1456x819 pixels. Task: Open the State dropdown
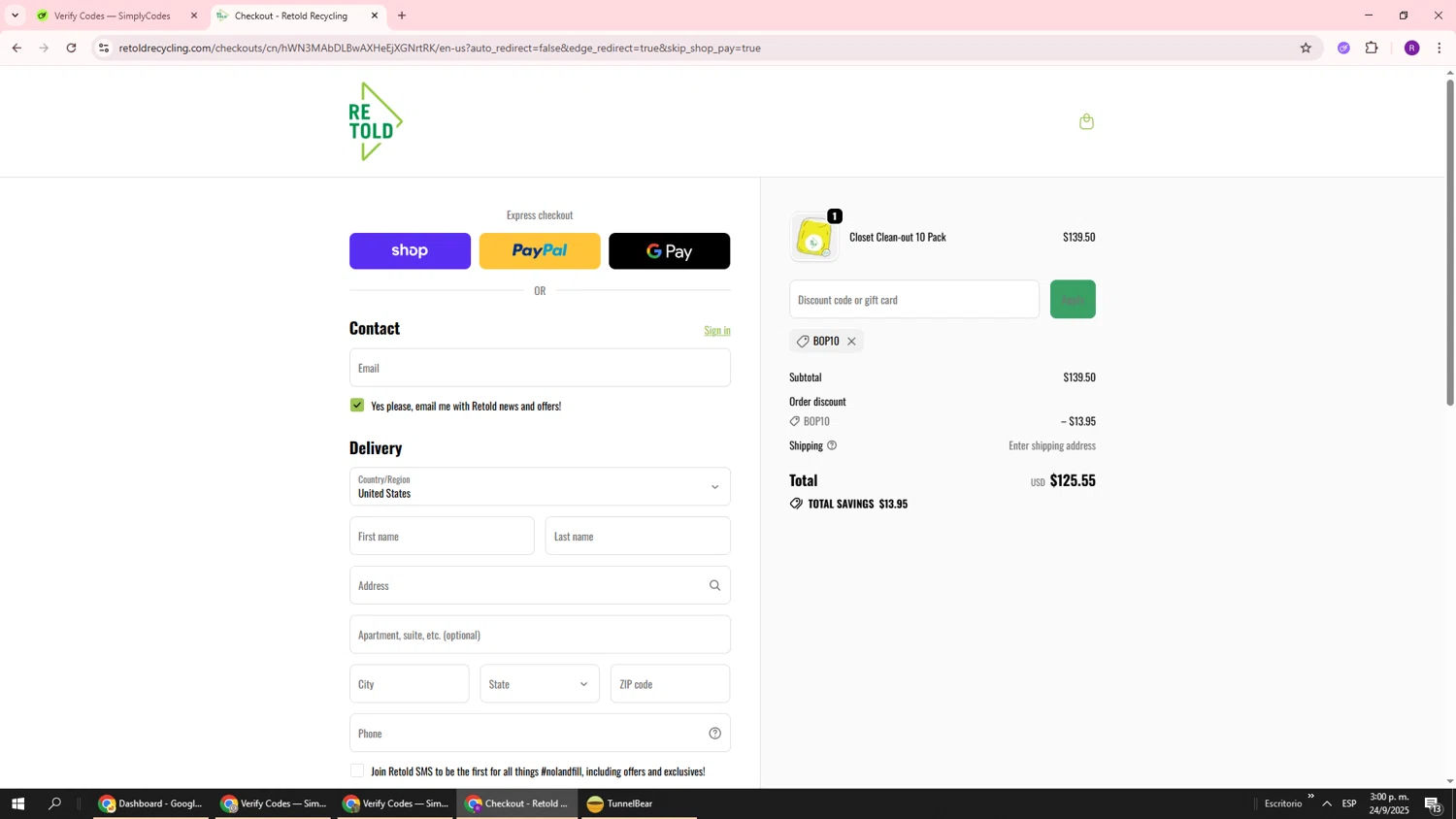[x=540, y=684]
